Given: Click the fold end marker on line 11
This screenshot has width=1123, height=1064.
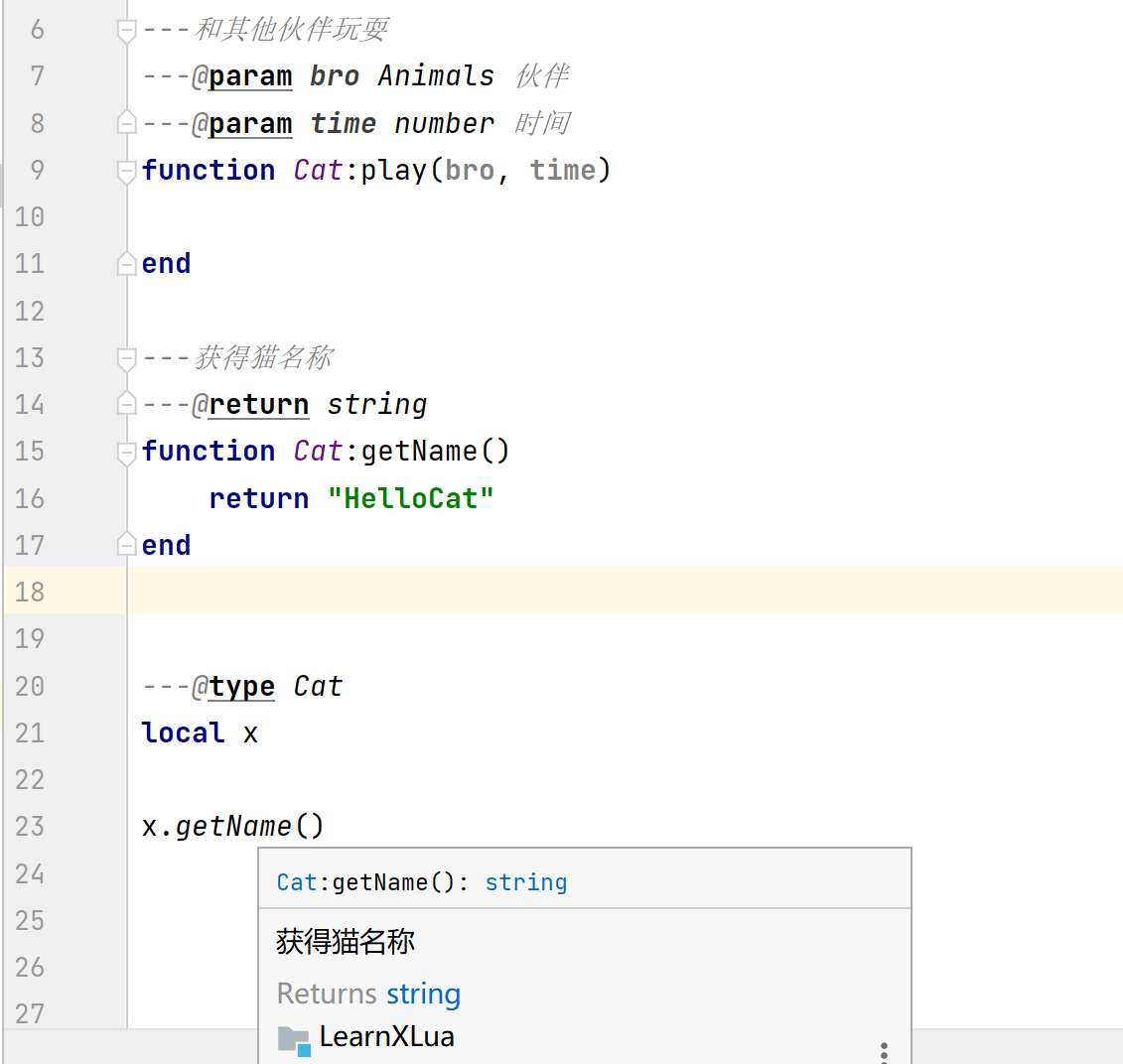Looking at the screenshot, I should 126,264.
